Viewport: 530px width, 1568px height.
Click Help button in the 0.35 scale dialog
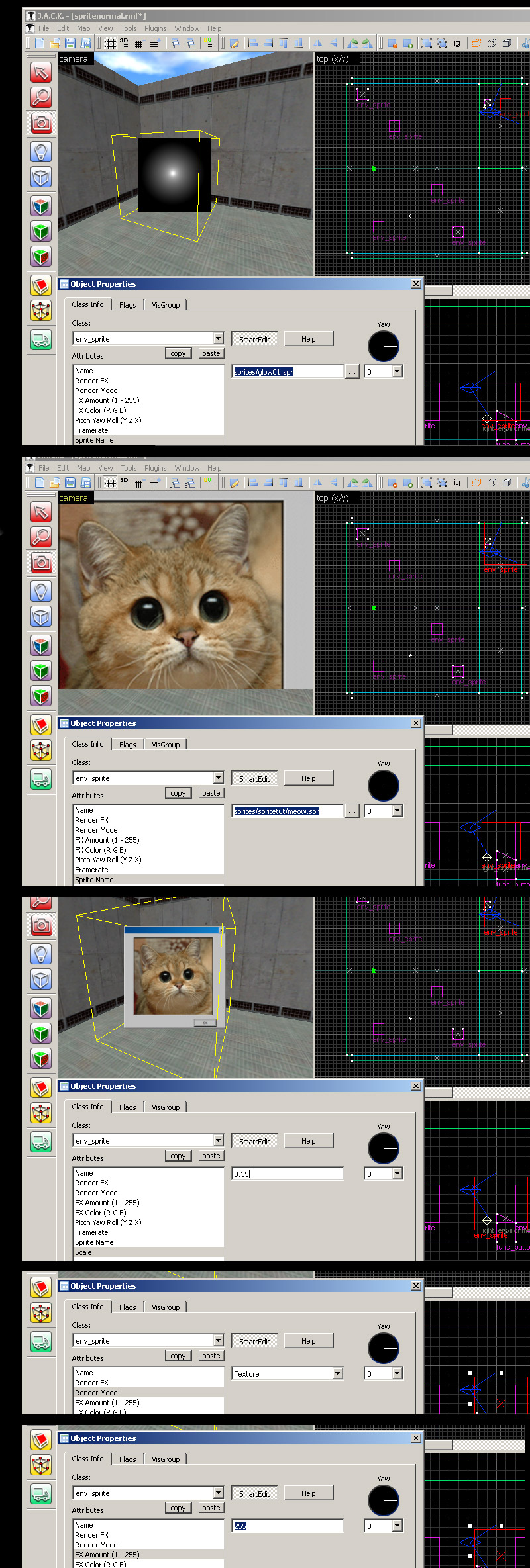tap(309, 1141)
